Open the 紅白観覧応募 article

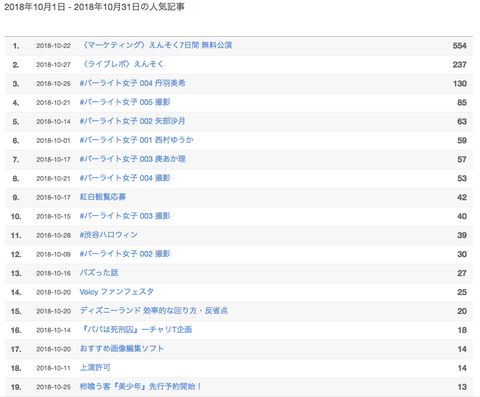(x=103, y=197)
